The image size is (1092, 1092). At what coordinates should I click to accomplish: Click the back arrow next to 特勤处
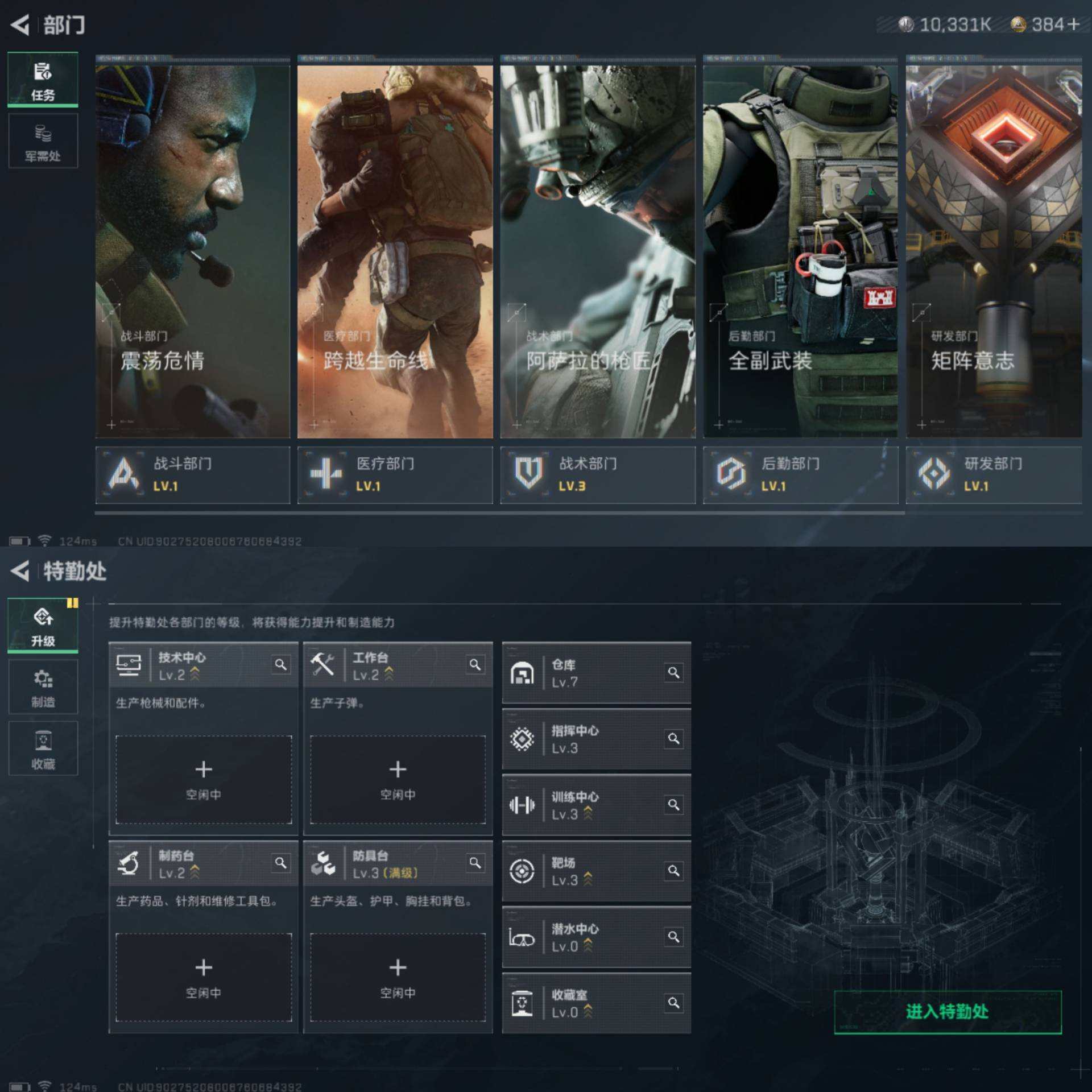tap(20, 570)
